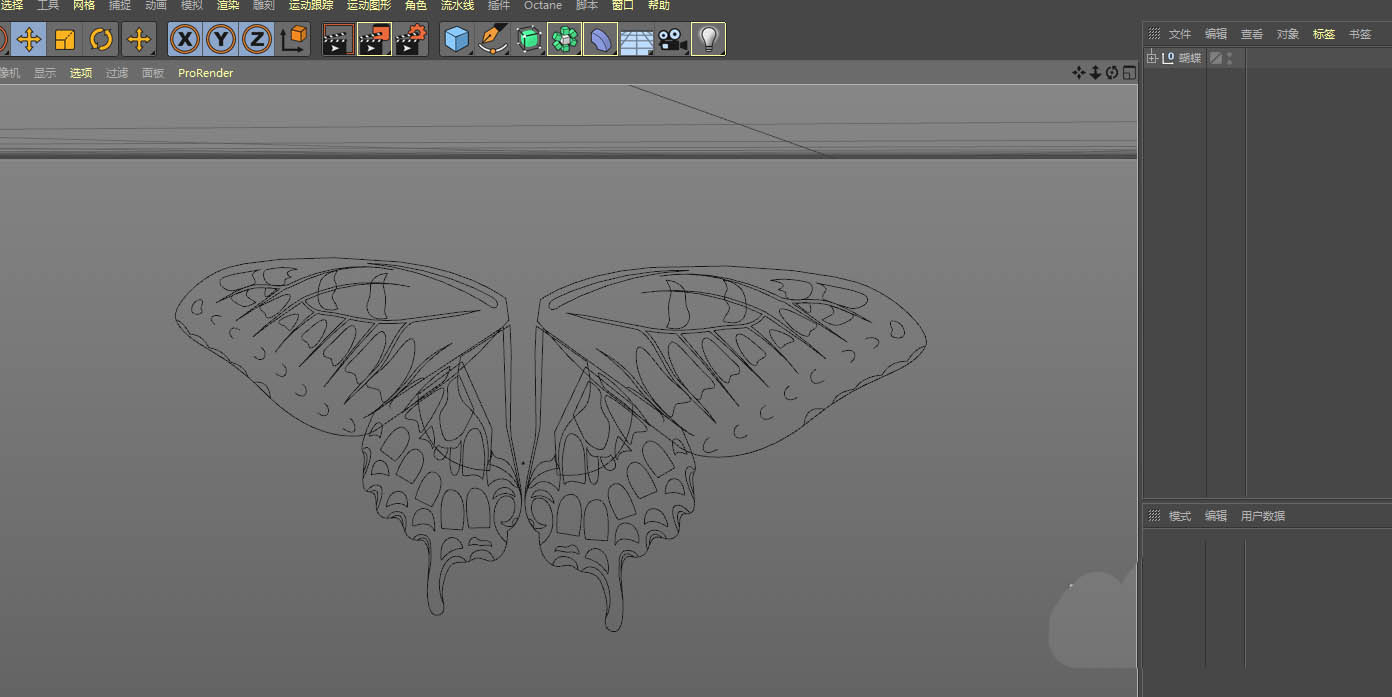
Task: Toggle the Y axis lock
Action: pos(221,40)
